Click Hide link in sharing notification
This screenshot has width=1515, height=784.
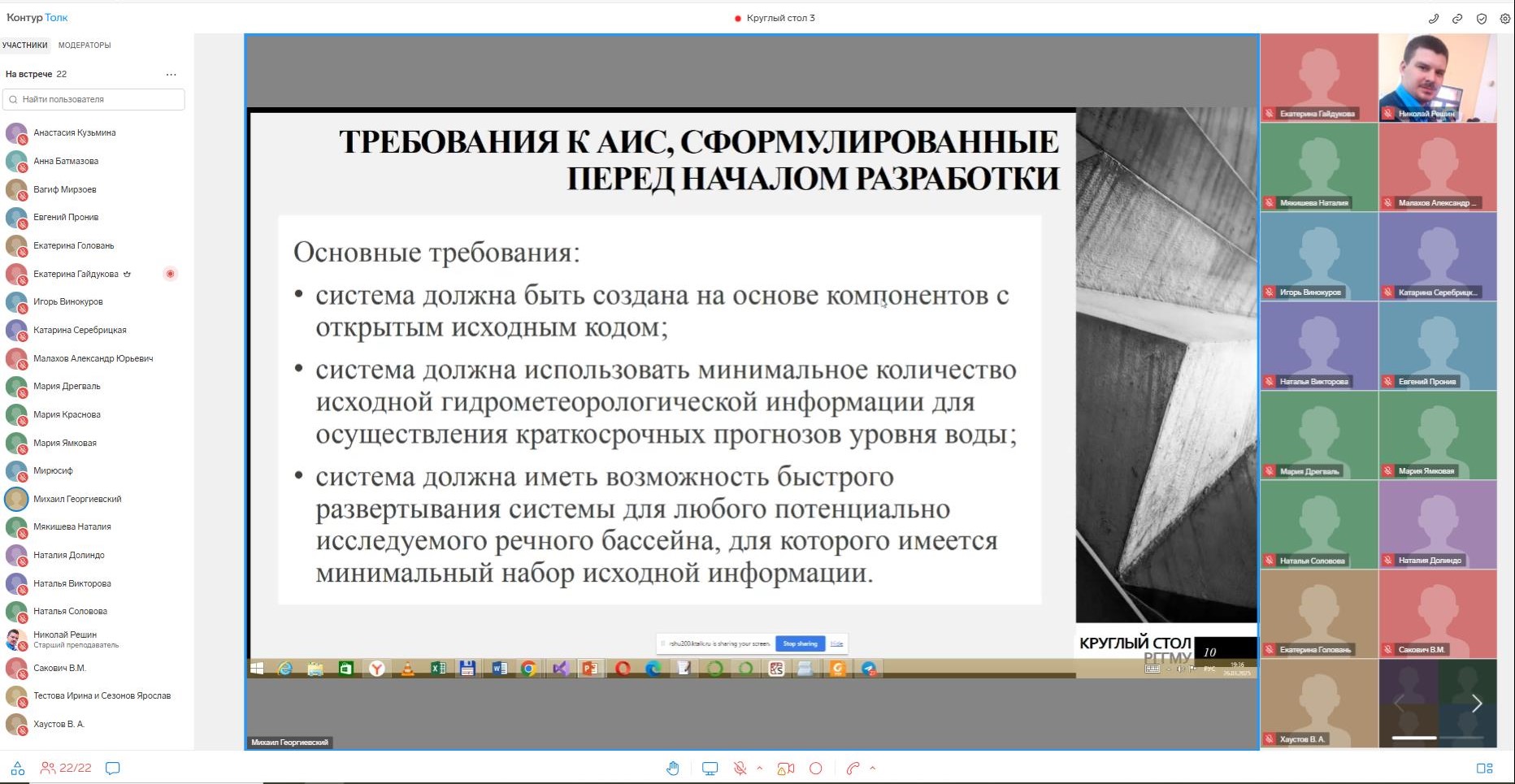[836, 643]
